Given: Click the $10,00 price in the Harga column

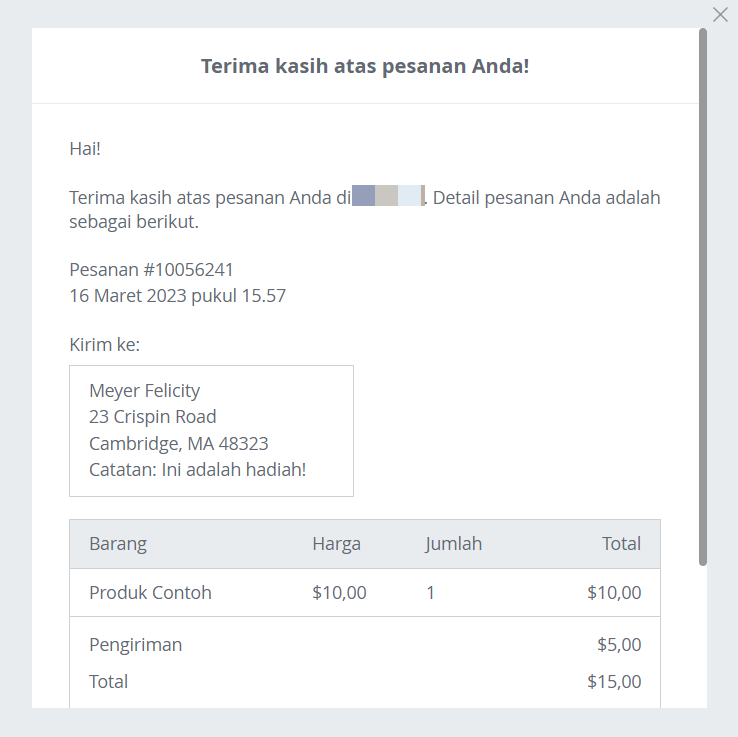Looking at the screenshot, I should 339,593.
